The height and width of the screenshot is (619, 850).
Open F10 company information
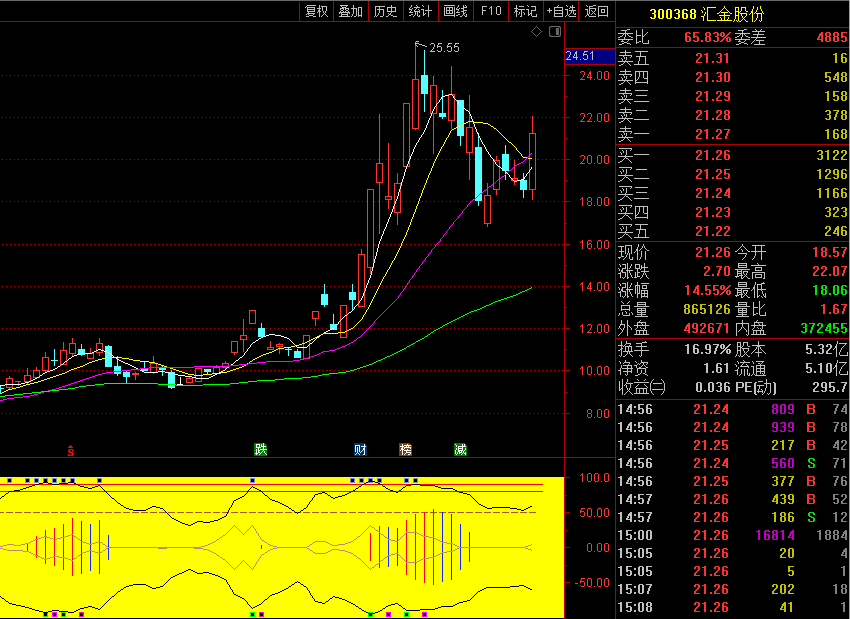coord(491,11)
